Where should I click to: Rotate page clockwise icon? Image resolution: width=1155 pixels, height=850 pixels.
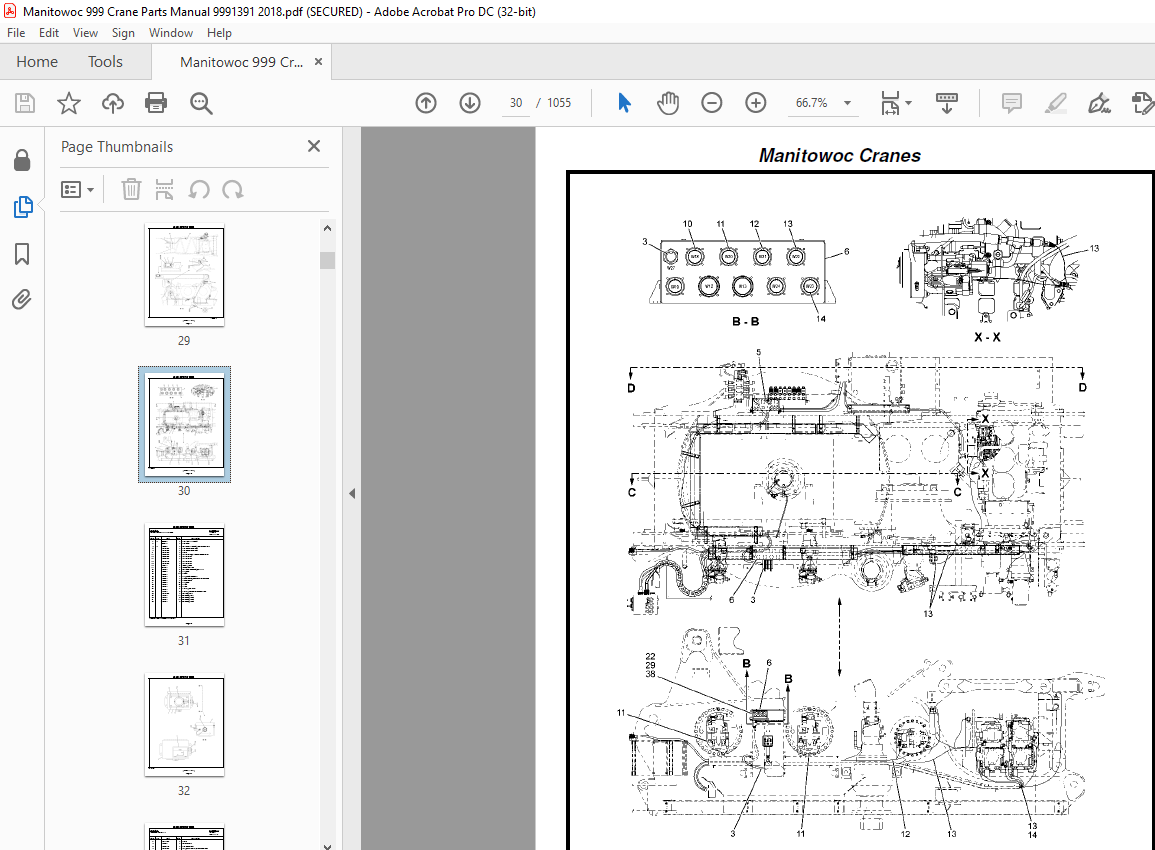coord(233,189)
